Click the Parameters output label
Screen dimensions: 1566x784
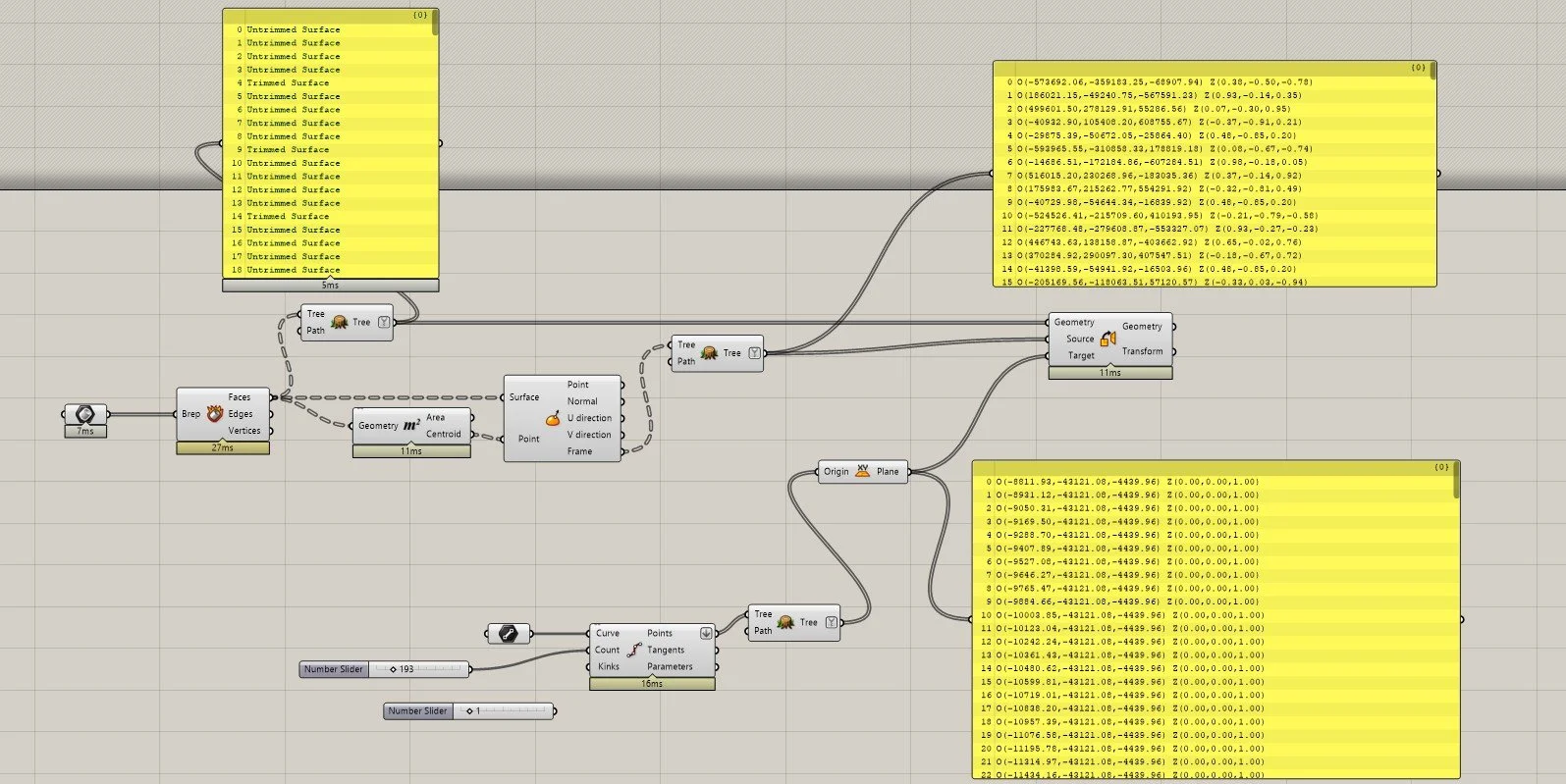pos(670,666)
